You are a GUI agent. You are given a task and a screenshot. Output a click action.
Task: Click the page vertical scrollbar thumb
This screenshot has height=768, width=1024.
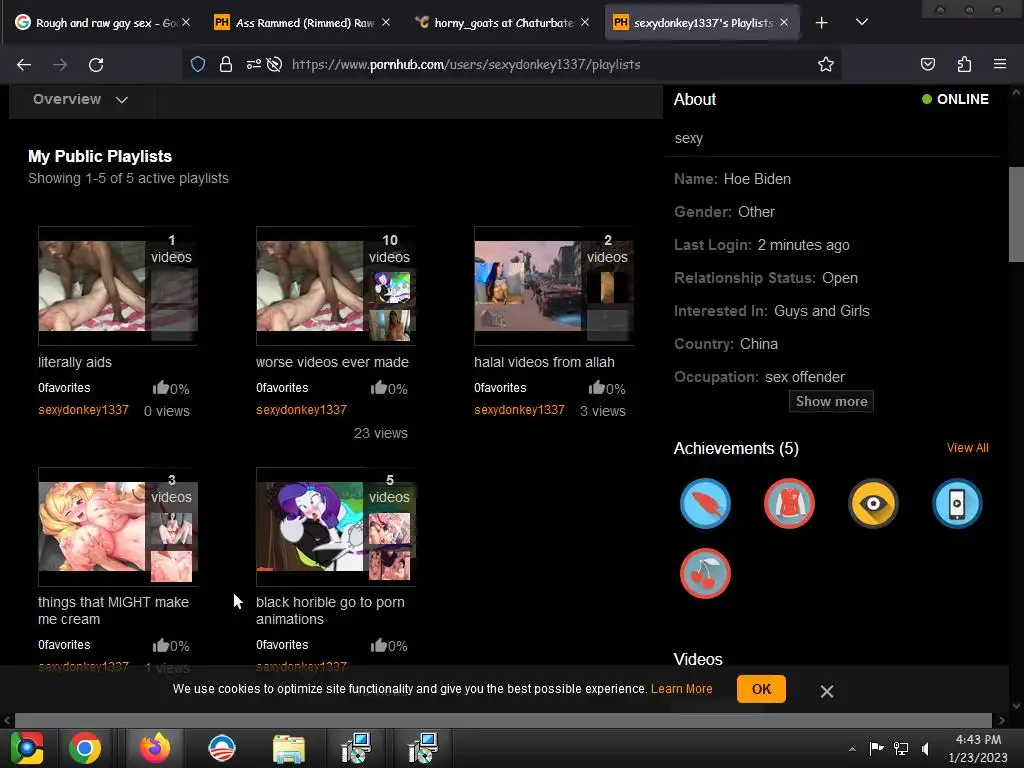coord(1016,214)
